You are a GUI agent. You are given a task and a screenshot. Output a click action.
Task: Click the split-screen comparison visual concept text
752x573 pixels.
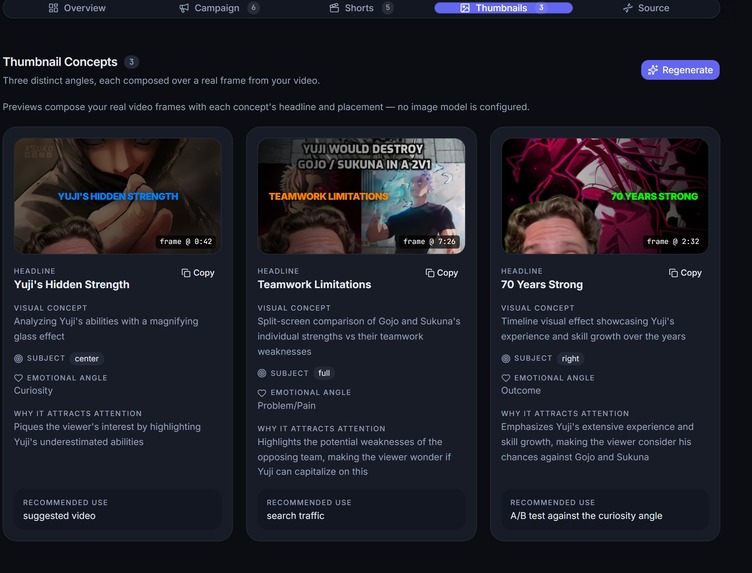[359, 337]
